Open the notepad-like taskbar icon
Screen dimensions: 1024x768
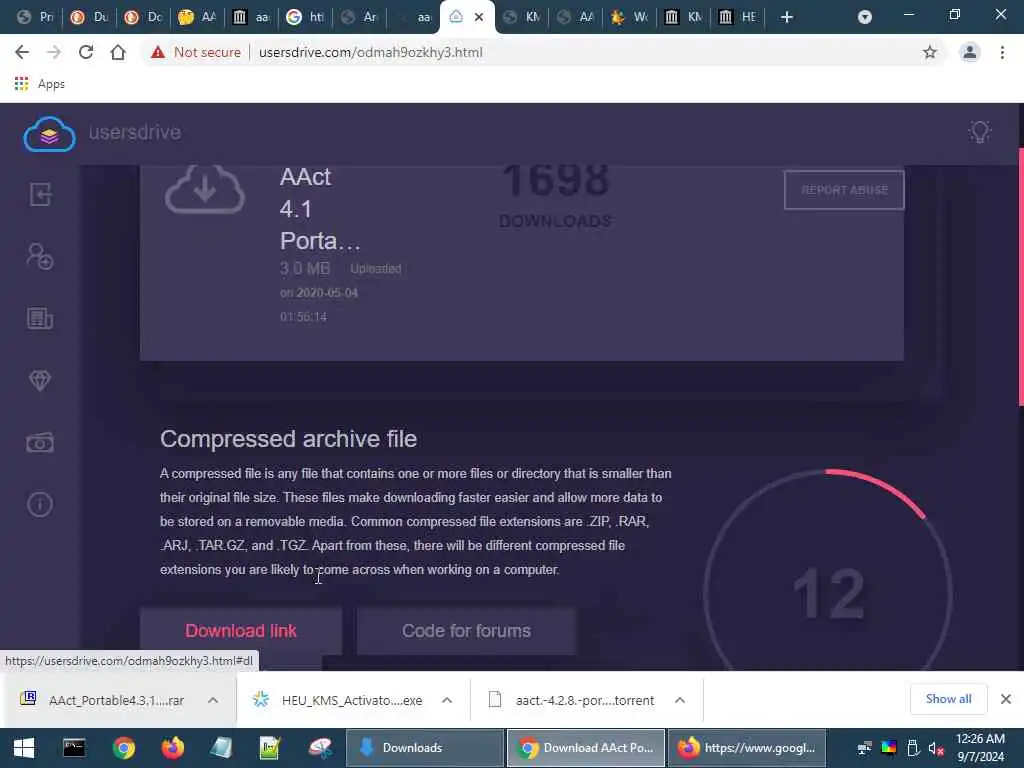pos(221,748)
